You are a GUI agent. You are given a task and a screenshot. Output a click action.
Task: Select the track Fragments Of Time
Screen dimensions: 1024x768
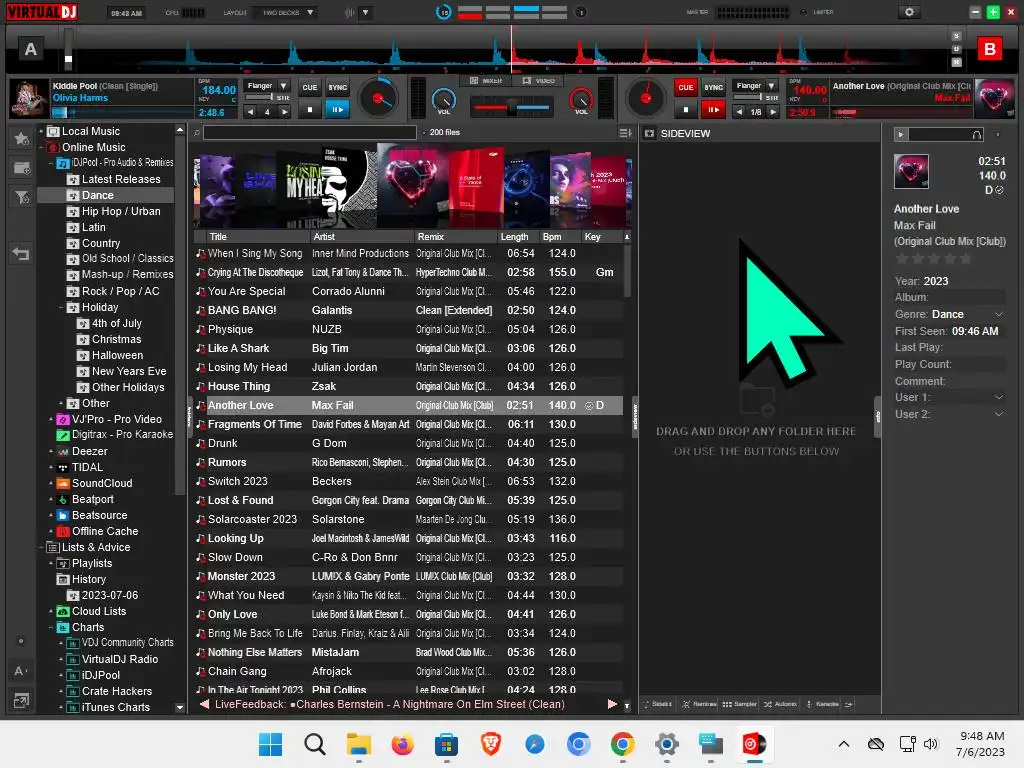pyautogui.click(x=408, y=424)
